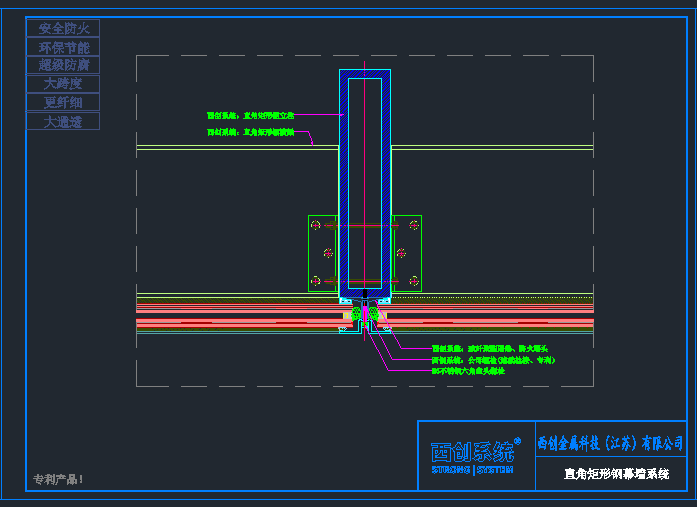
Task: Select the second green annotation under 钢立柱
Action: tap(250, 132)
